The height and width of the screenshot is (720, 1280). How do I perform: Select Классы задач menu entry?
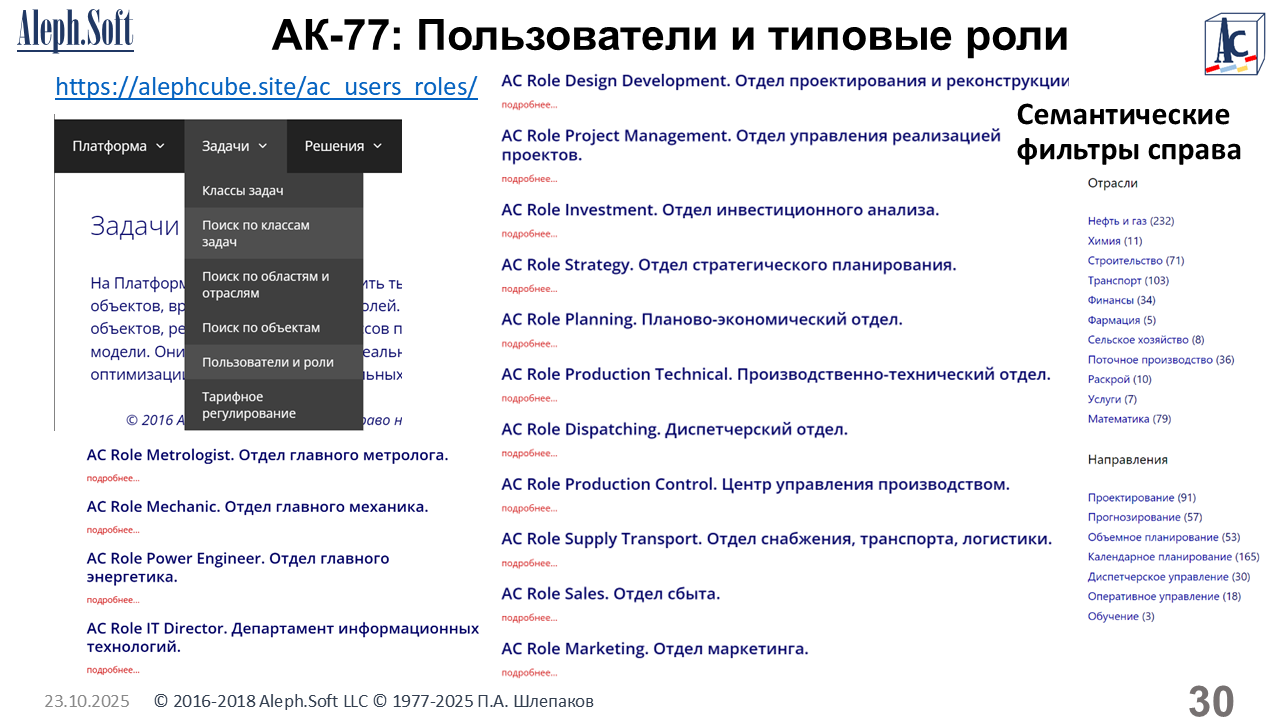[243, 190]
